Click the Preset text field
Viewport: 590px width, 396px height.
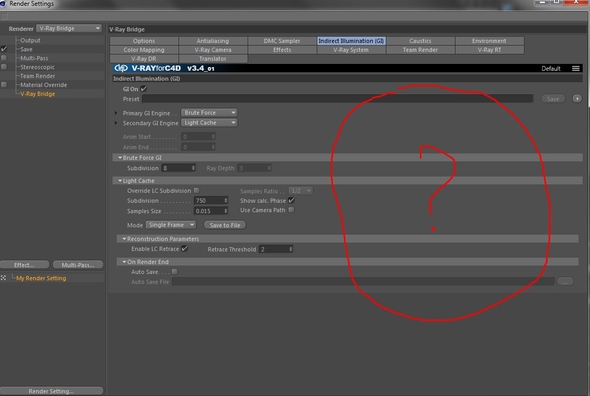pyautogui.click(x=338, y=99)
